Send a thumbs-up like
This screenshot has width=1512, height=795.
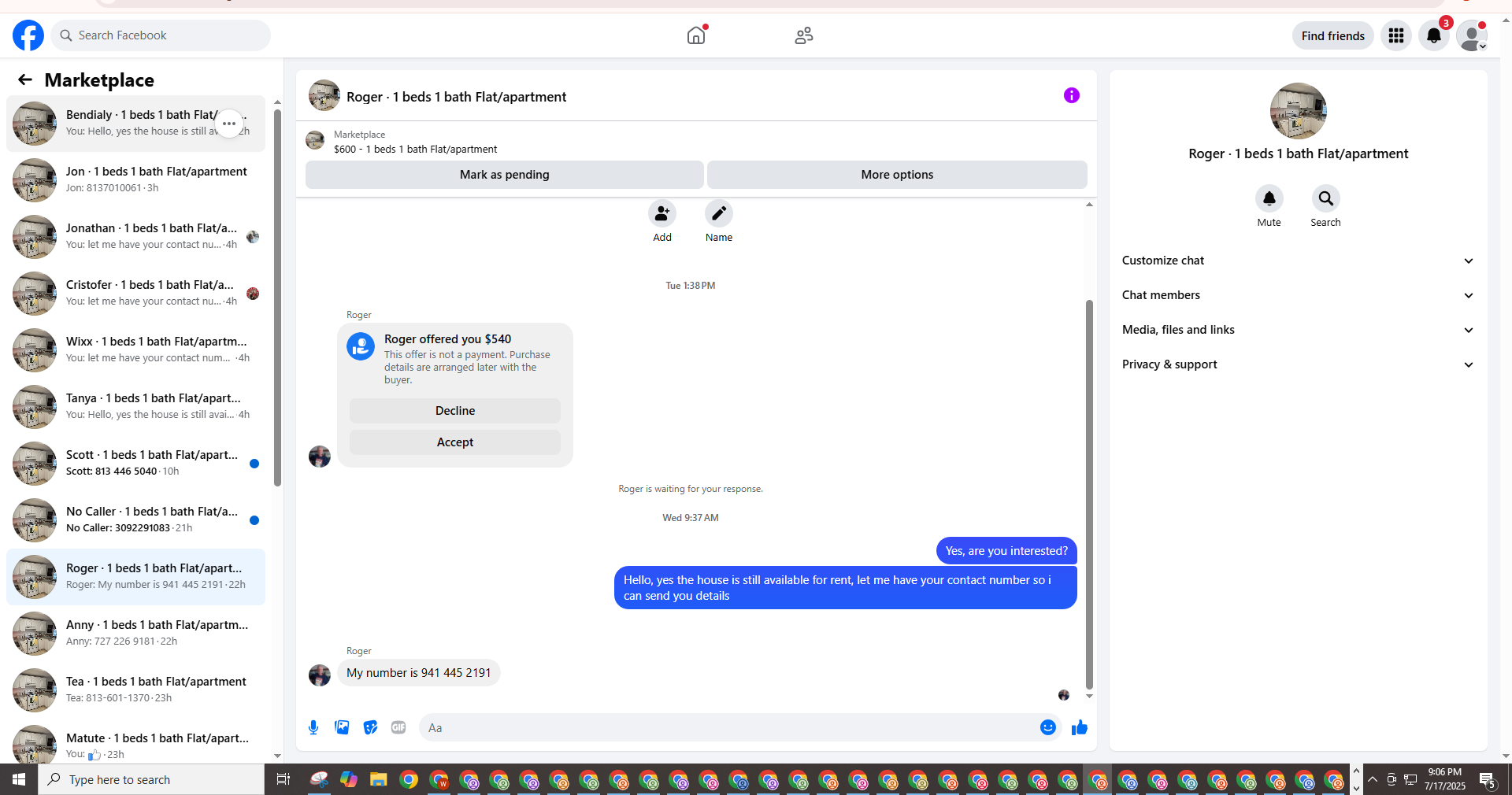[1080, 727]
